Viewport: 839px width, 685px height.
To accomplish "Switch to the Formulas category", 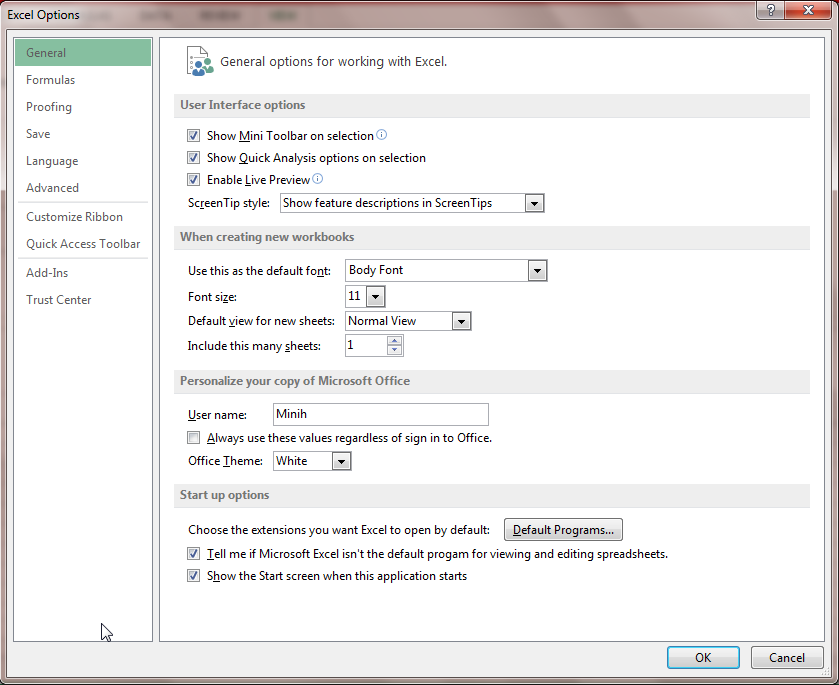I will pos(83,80).
